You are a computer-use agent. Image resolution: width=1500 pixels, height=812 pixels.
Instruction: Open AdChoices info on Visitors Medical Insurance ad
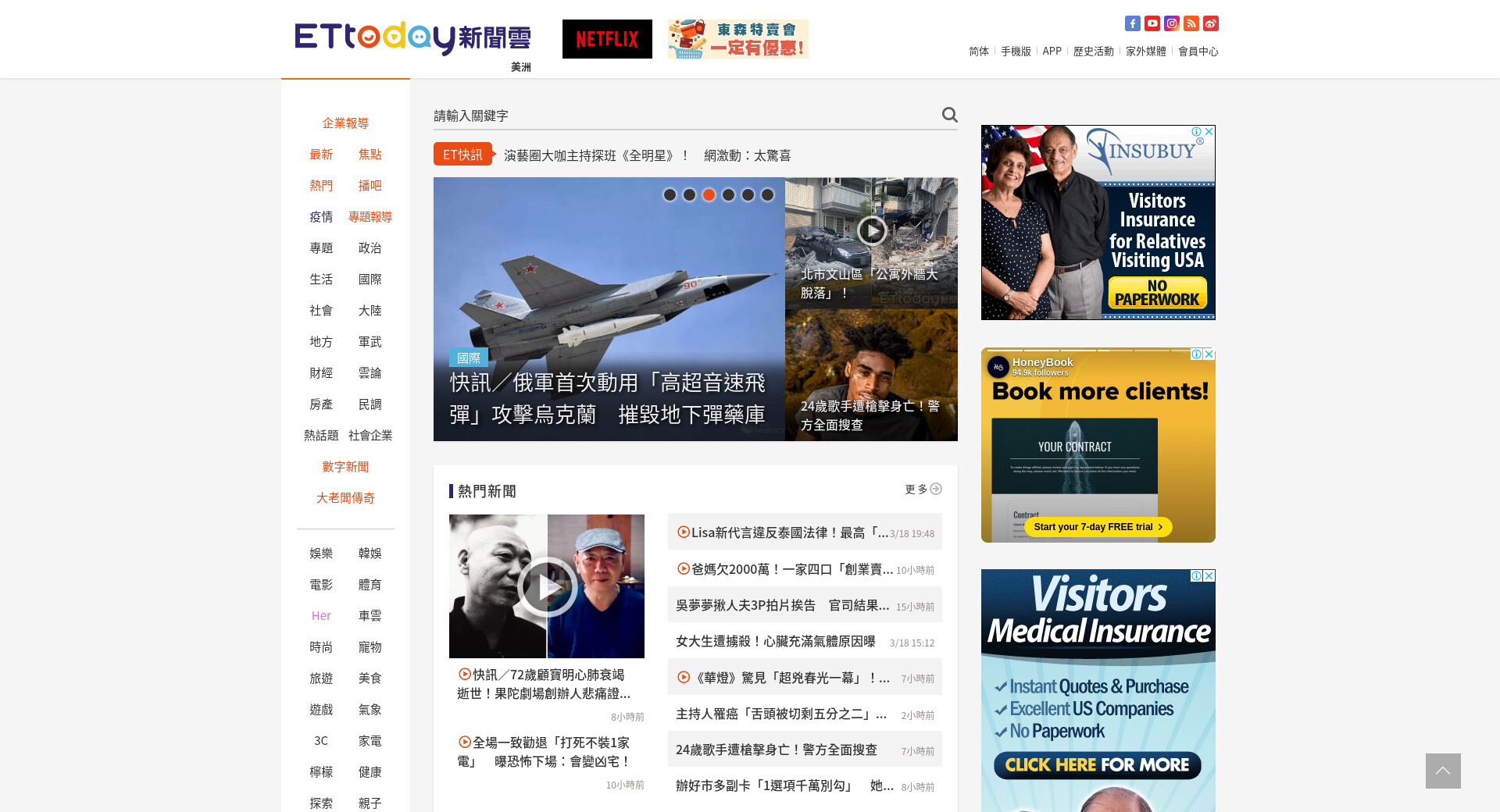pyautogui.click(x=1196, y=576)
